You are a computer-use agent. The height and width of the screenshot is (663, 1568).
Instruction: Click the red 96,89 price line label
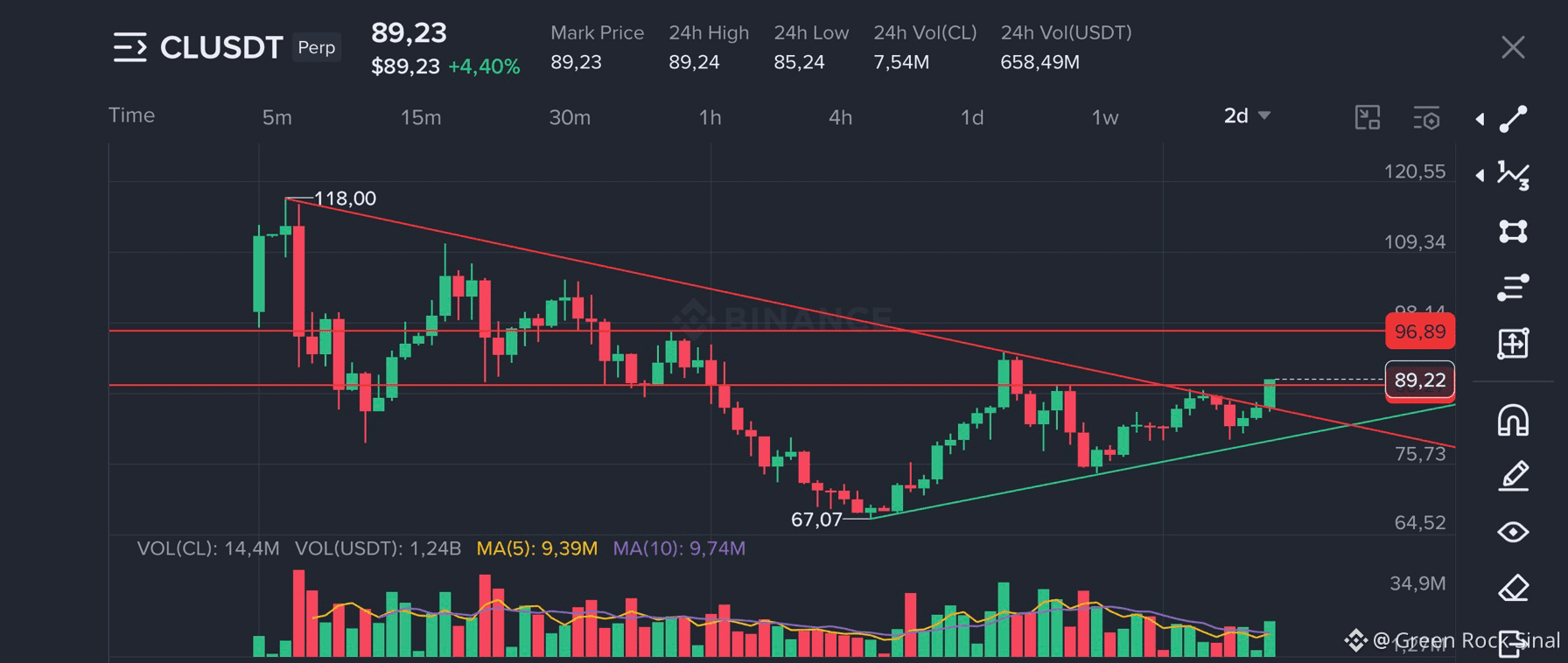1420,331
